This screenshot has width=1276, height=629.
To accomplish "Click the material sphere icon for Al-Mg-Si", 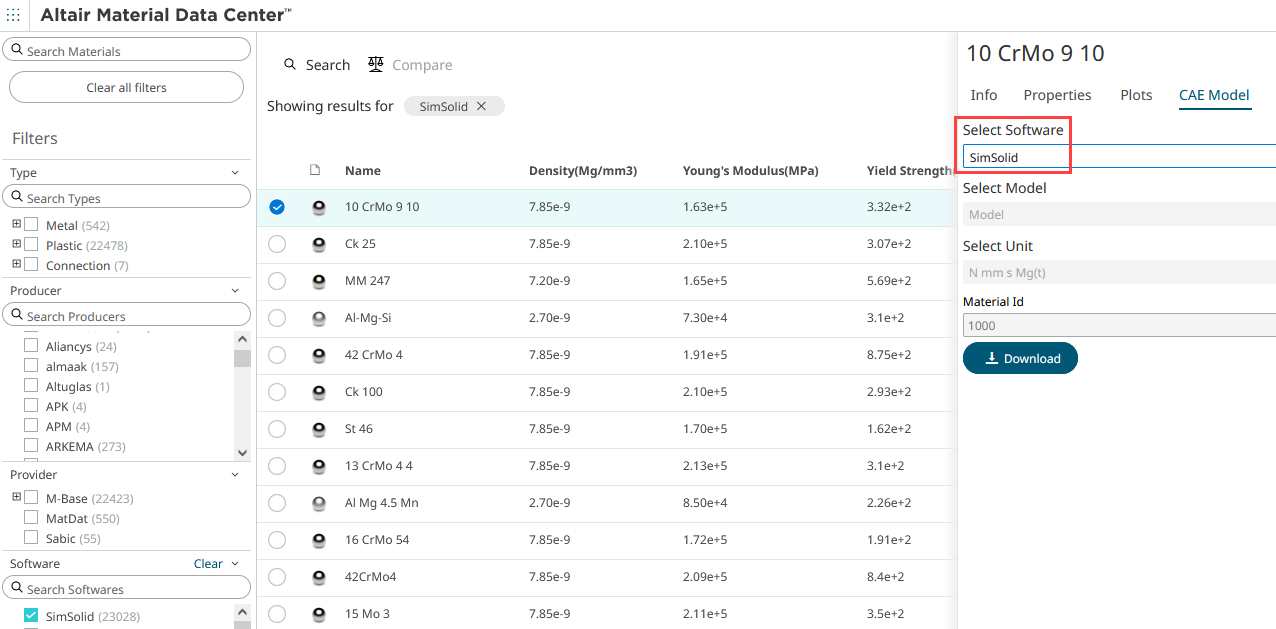I will coord(319,318).
